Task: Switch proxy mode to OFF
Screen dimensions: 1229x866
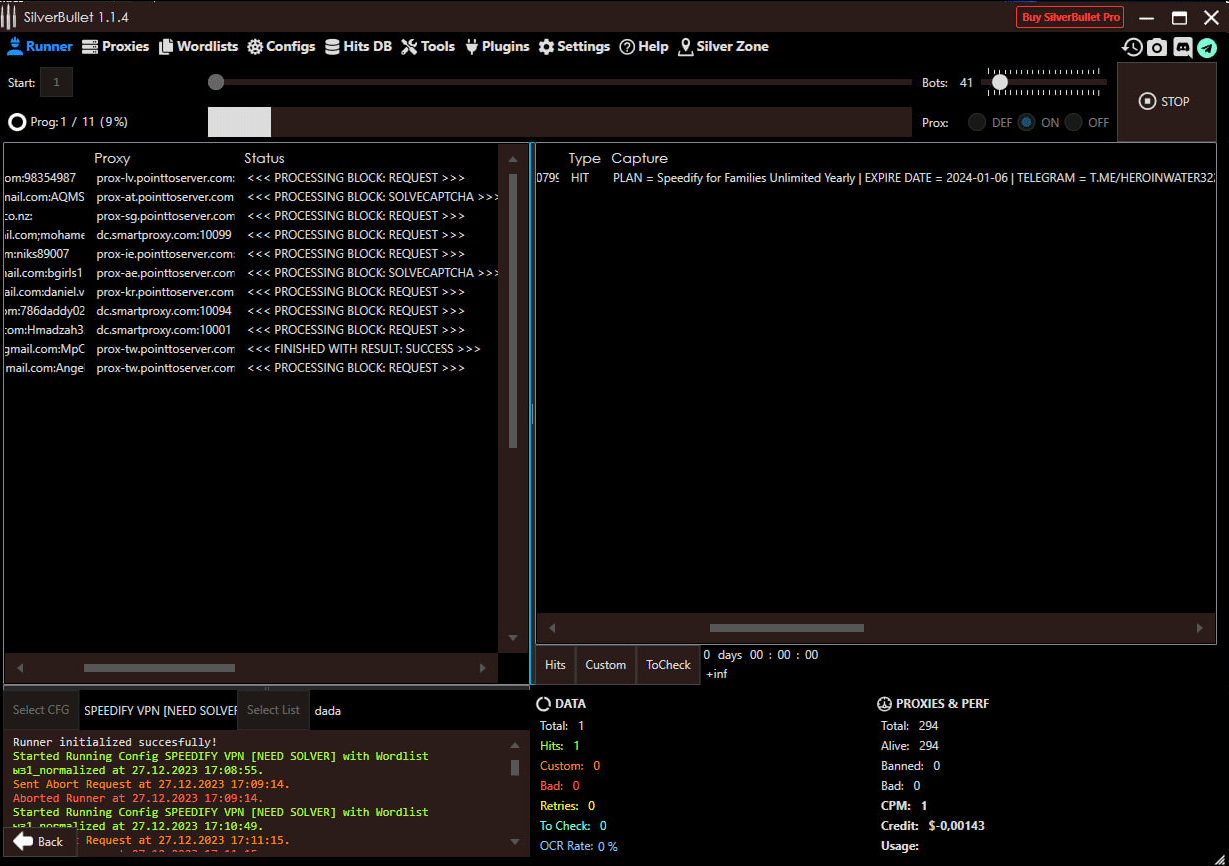Action: click(1074, 122)
